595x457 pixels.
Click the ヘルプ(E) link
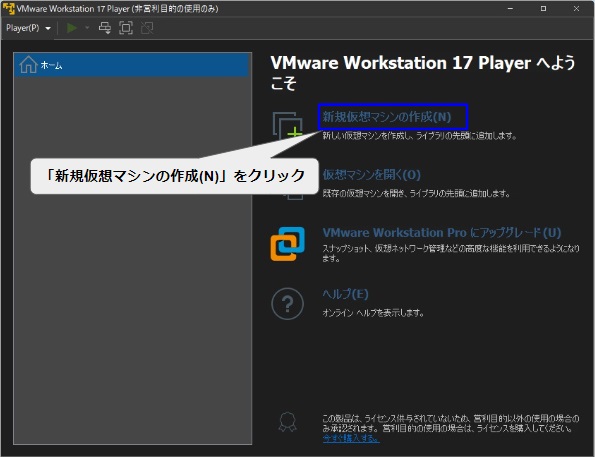[x=345, y=294]
